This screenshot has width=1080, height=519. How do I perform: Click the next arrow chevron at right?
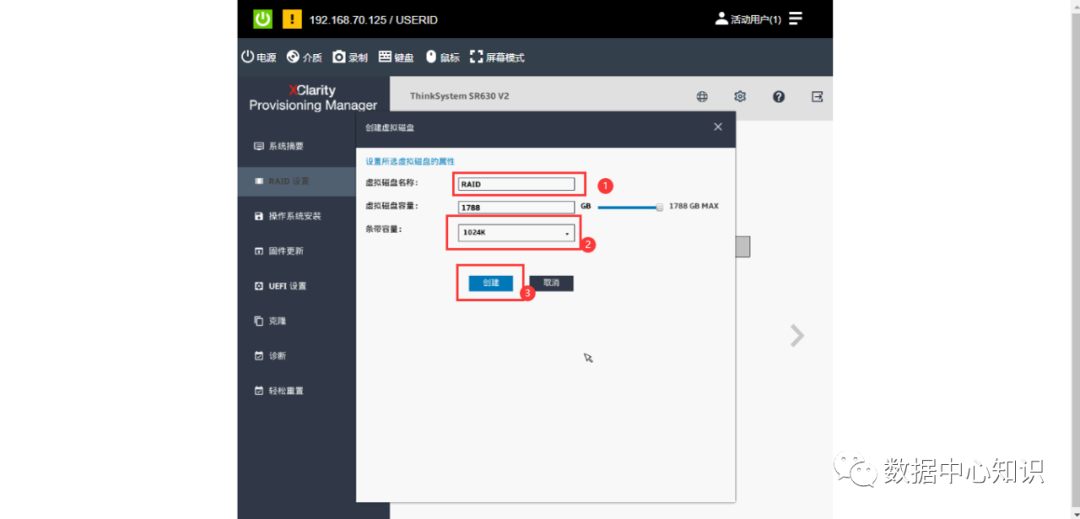coord(797,335)
